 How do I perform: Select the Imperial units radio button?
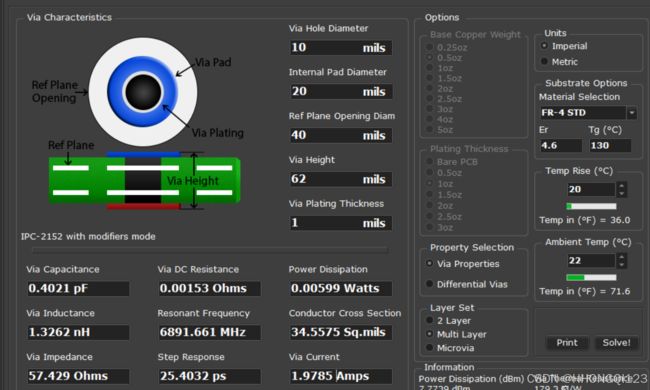click(544, 46)
